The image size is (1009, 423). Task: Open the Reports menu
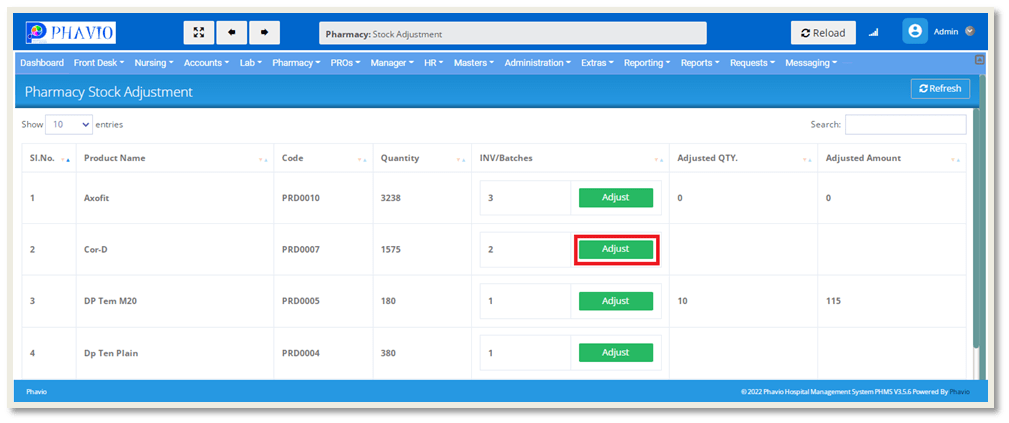pos(700,62)
